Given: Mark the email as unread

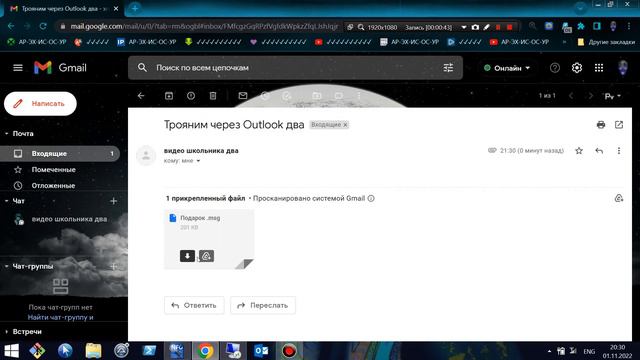Looking at the screenshot, I should click(x=243, y=96).
